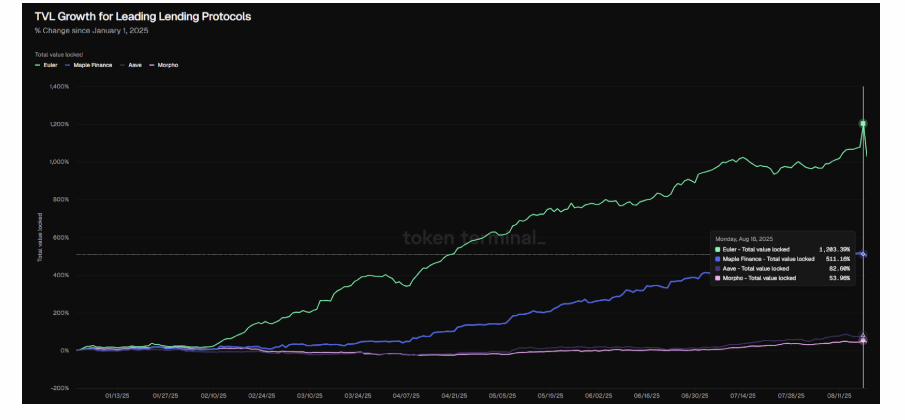This screenshot has height=420, width=905.
Task: Click the blue Maple Finance tooltip swatch
Action: click(717, 259)
